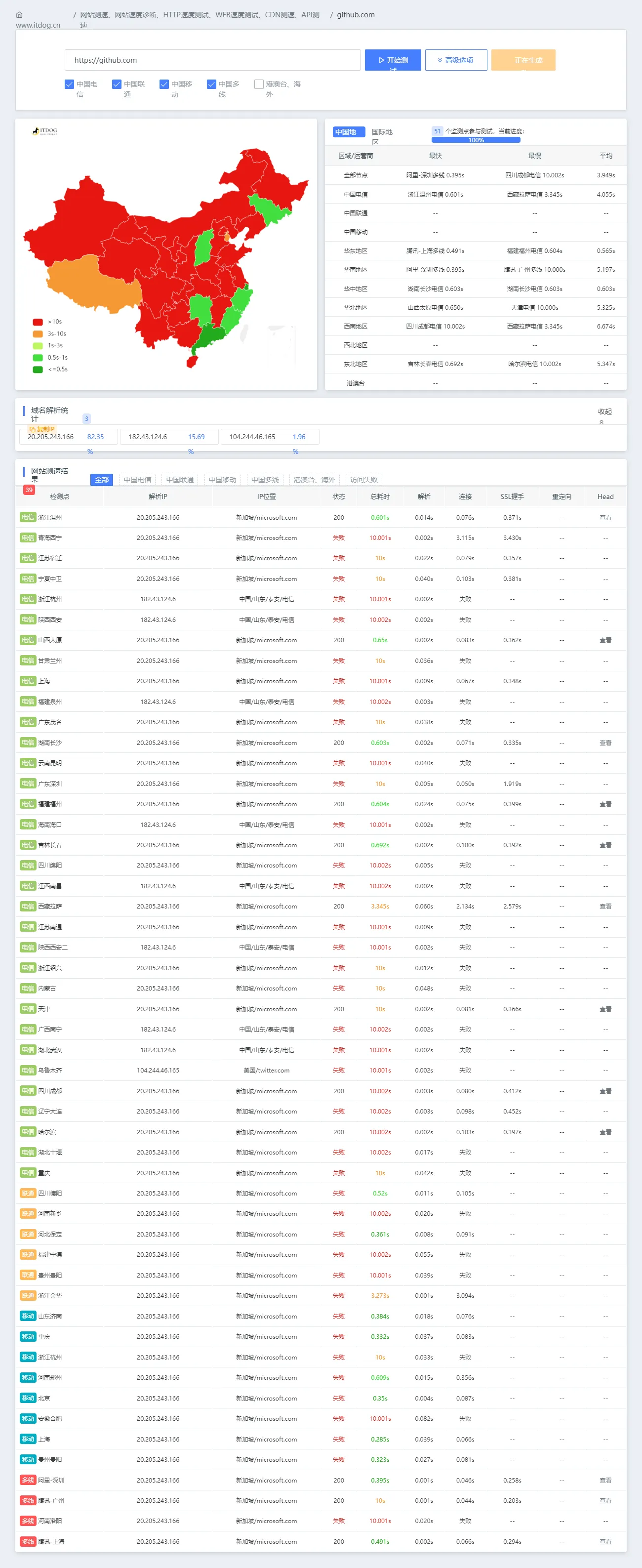The height and width of the screenshot is (1568, 642).
Task: Click the 移动 badge on 山东济南 row
Action: (28, 1316)
